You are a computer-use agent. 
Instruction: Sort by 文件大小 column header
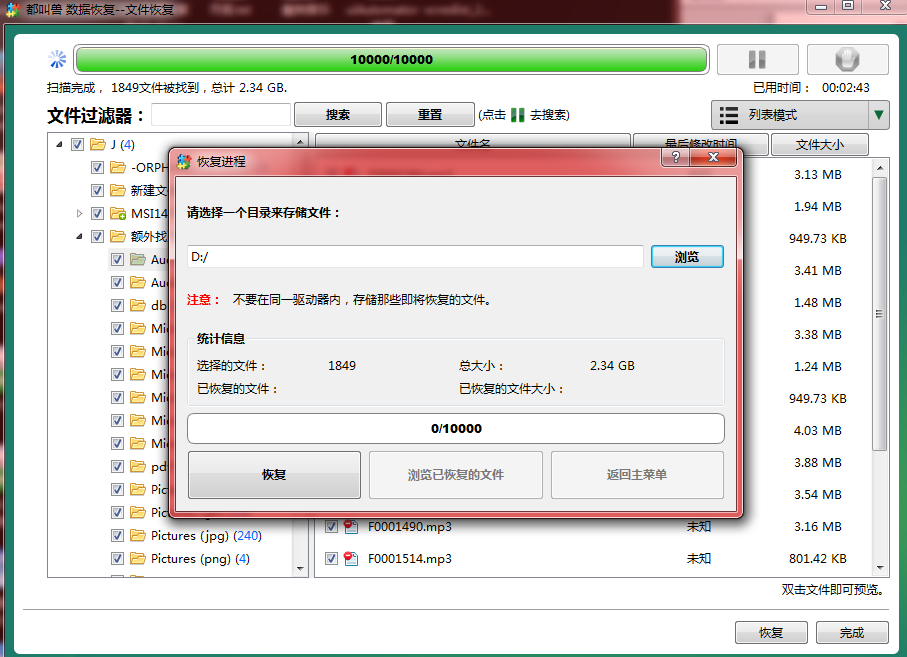coord(819,145)
